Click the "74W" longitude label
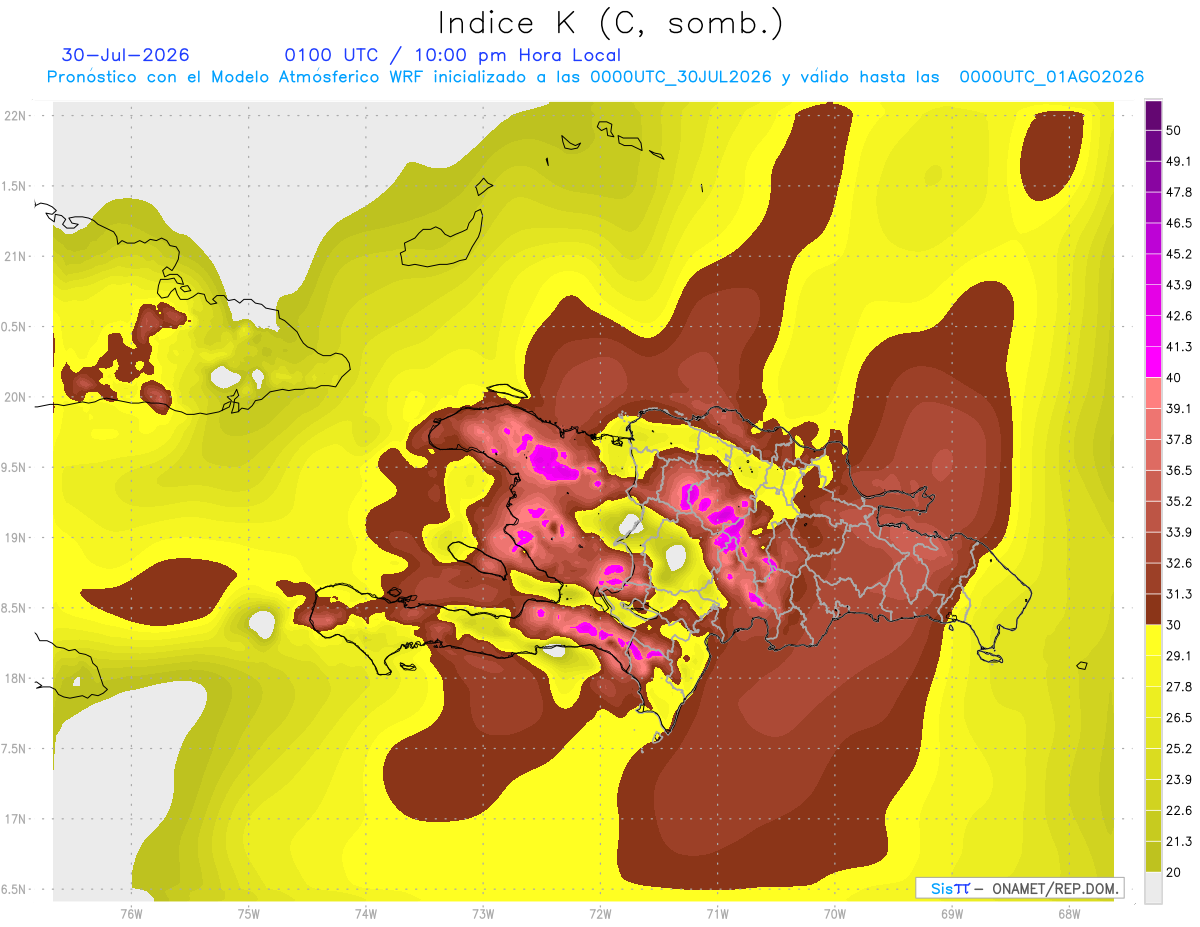This screenshot has width=1200, height=927. point(366,913)
